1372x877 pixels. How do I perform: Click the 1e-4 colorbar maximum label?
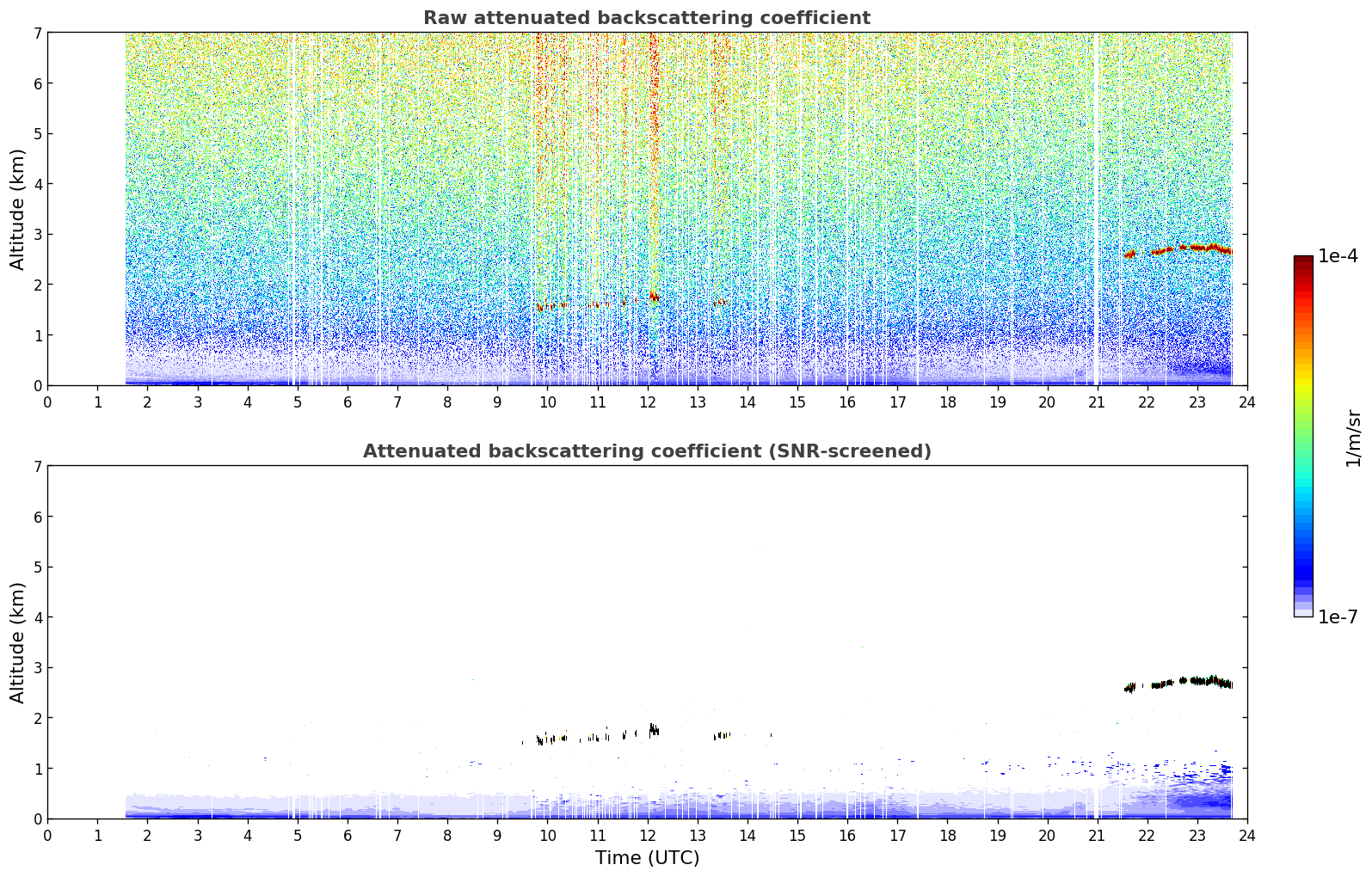pyautogui.click(x=1338, y=256)
